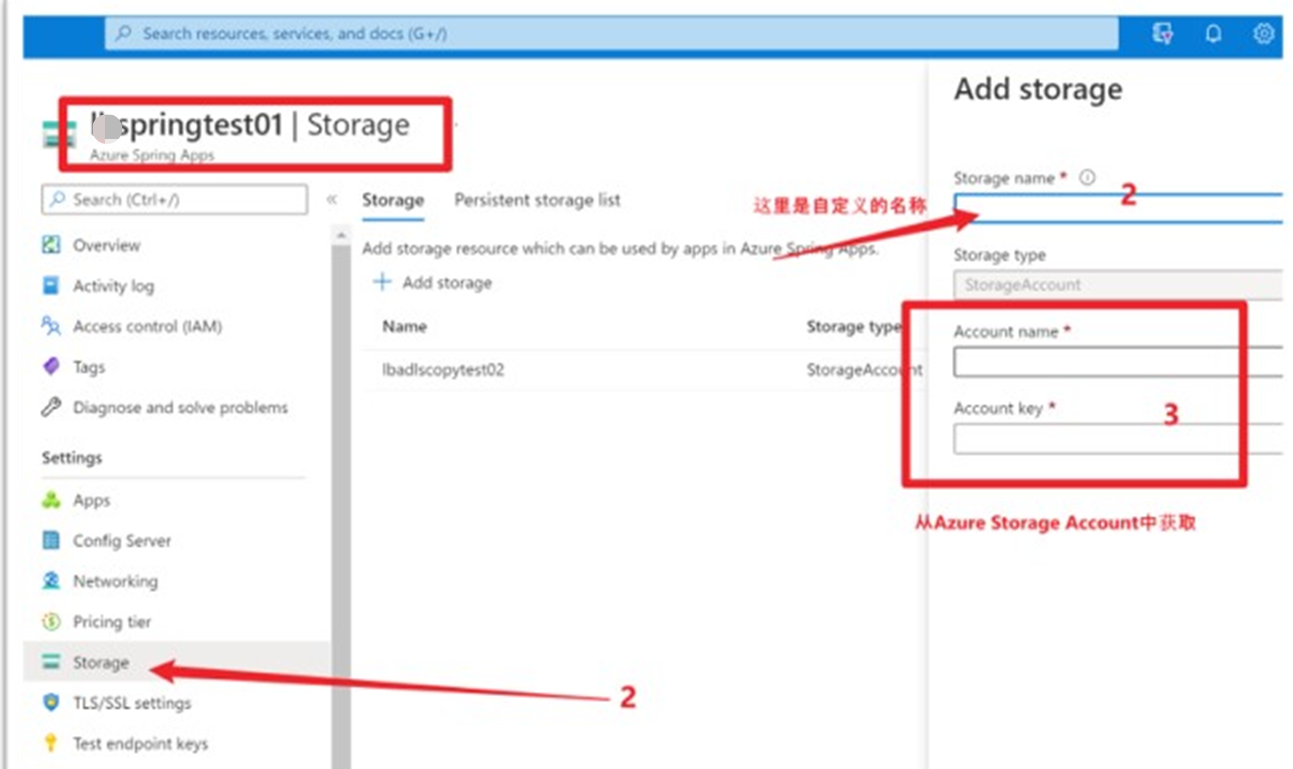Select the Storage tab
This screenshot has height=769, width=1293.
click(x=392, y=200)
